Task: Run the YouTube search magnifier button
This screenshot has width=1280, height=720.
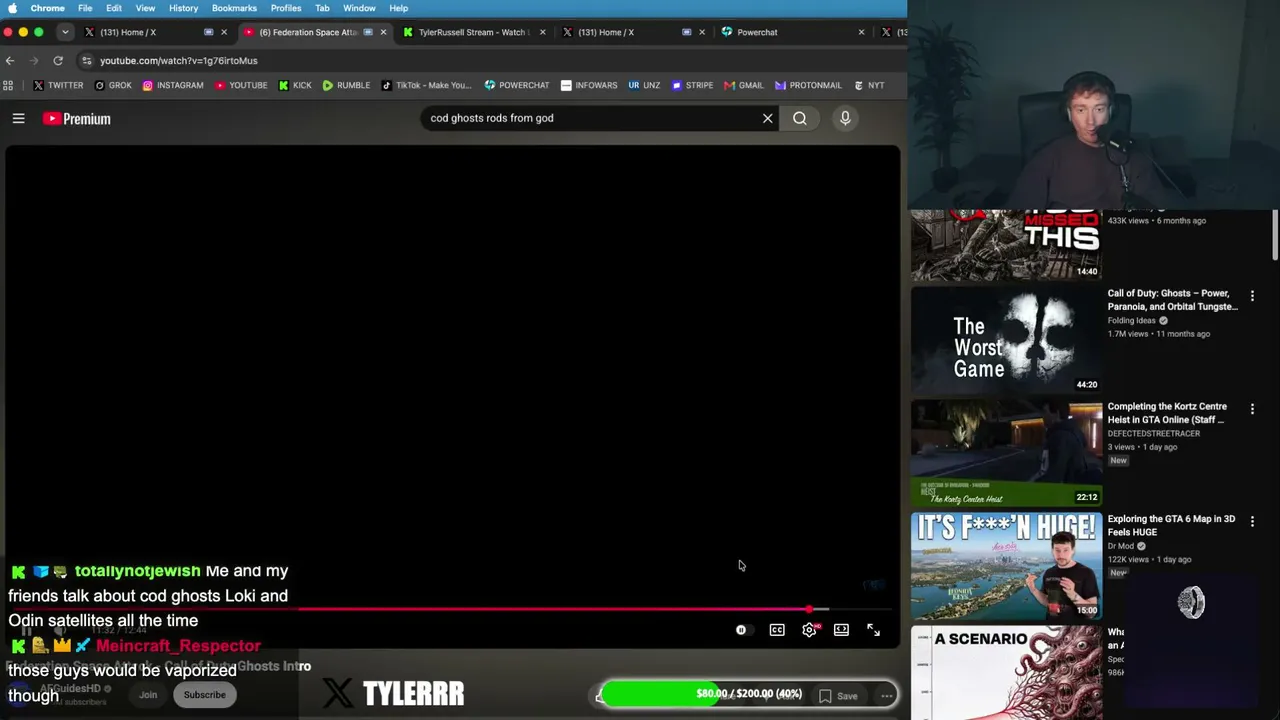Action: [800, 118]
